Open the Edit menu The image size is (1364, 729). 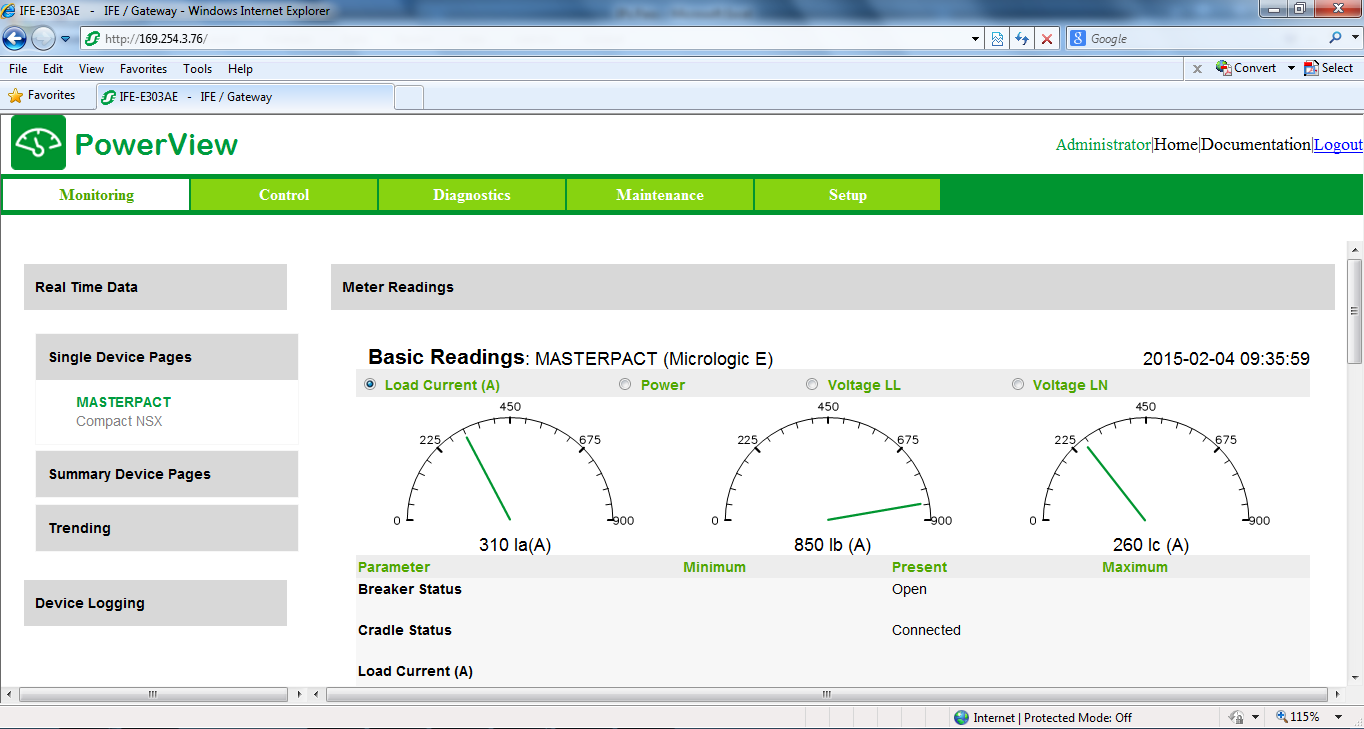point(53,69)
